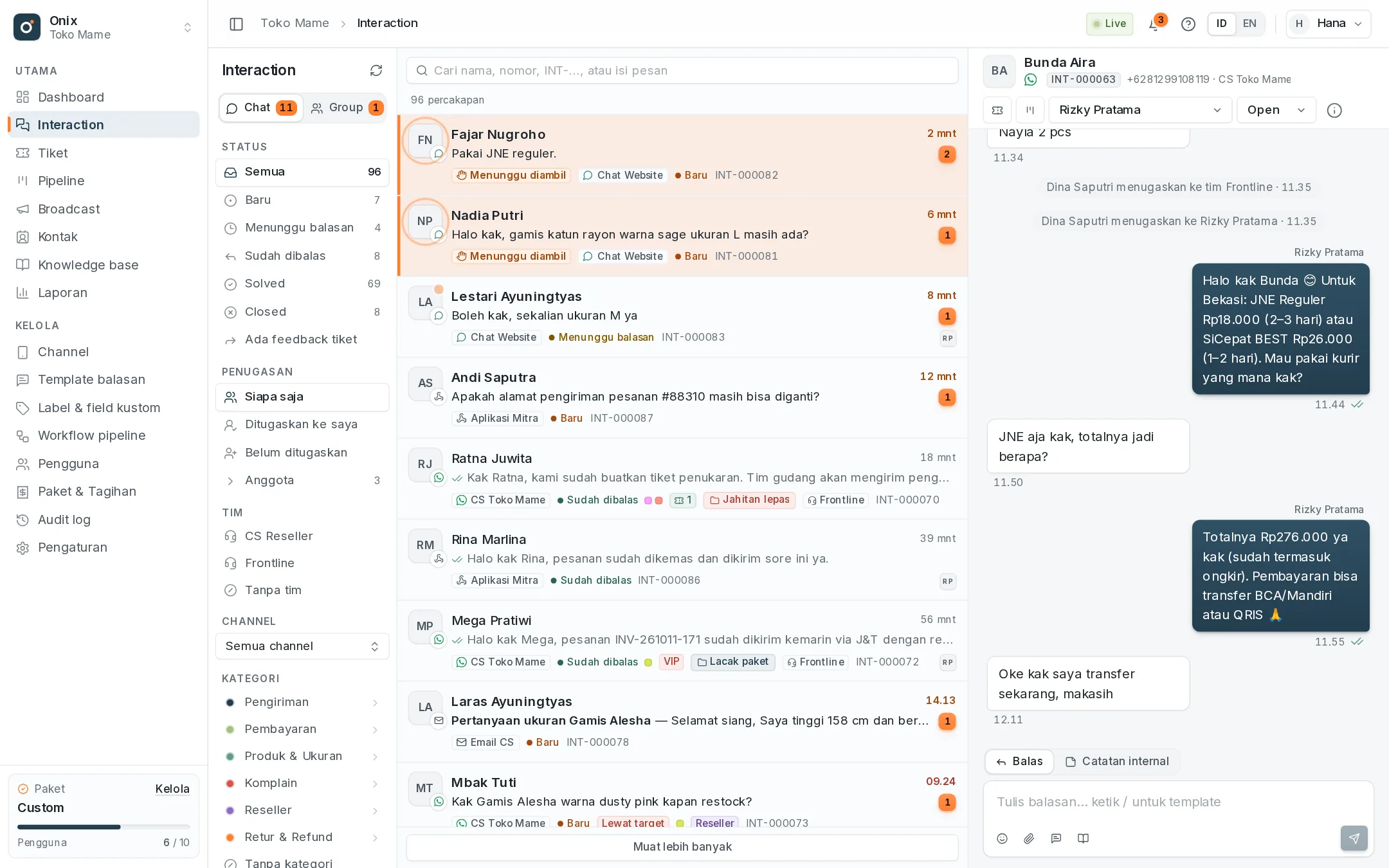Toggle the Live status indicator

click(x=1109, y=24)
